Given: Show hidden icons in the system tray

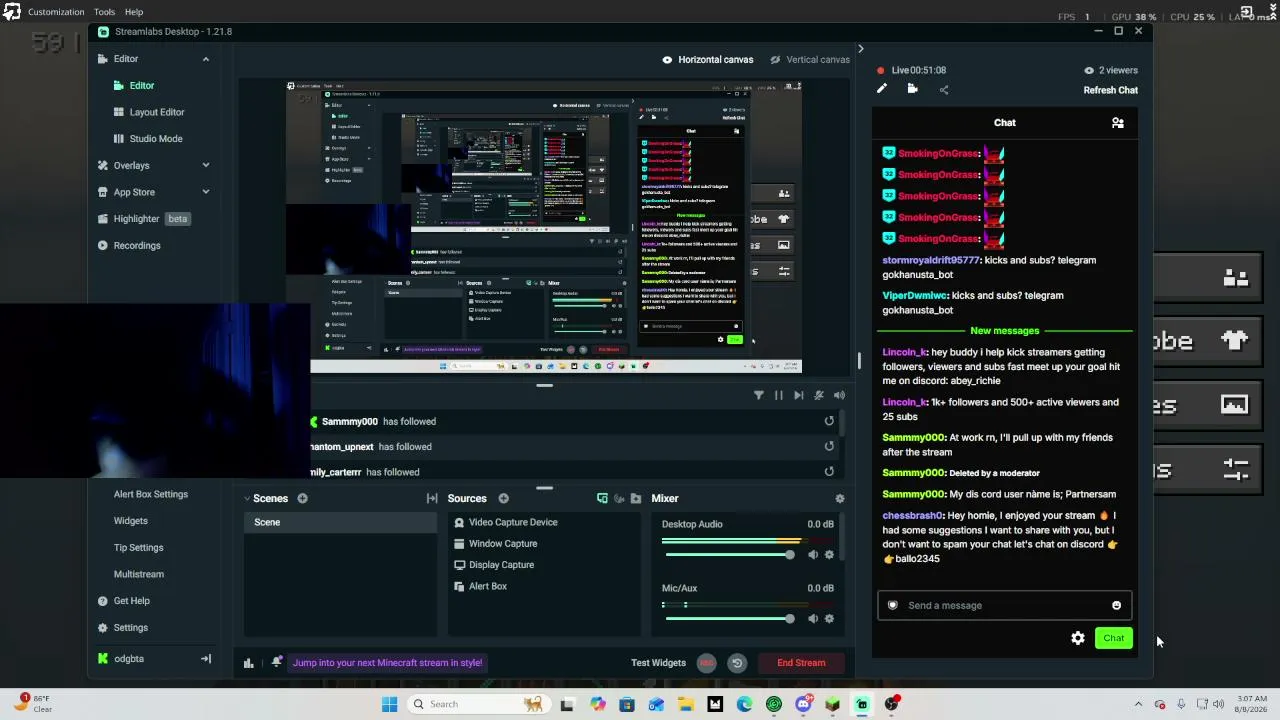Looking at the screenshot, I should [1138, 704].
